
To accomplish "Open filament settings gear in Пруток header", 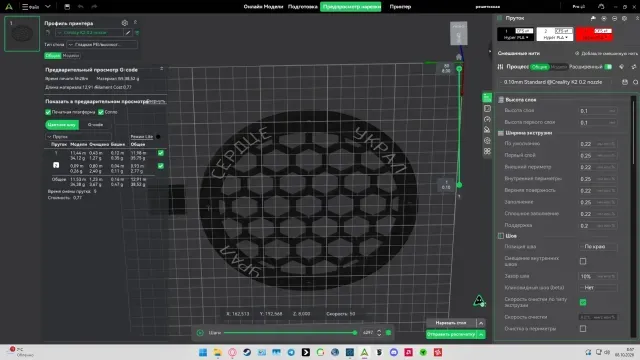I will click(x=624, y=18).
